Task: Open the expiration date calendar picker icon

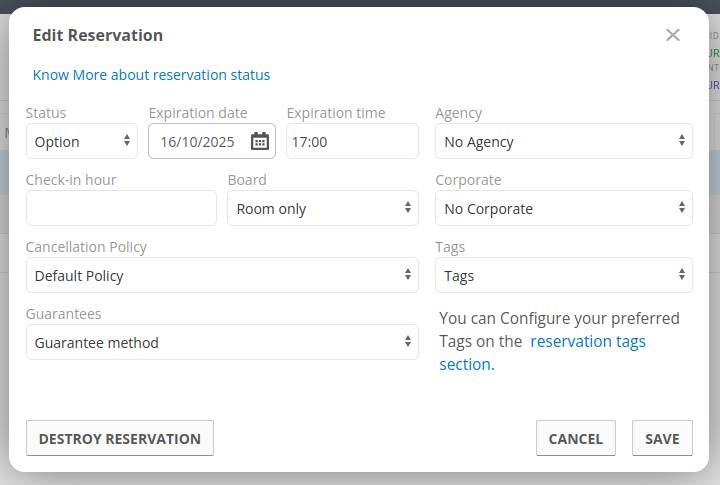Action: [260, 141]
